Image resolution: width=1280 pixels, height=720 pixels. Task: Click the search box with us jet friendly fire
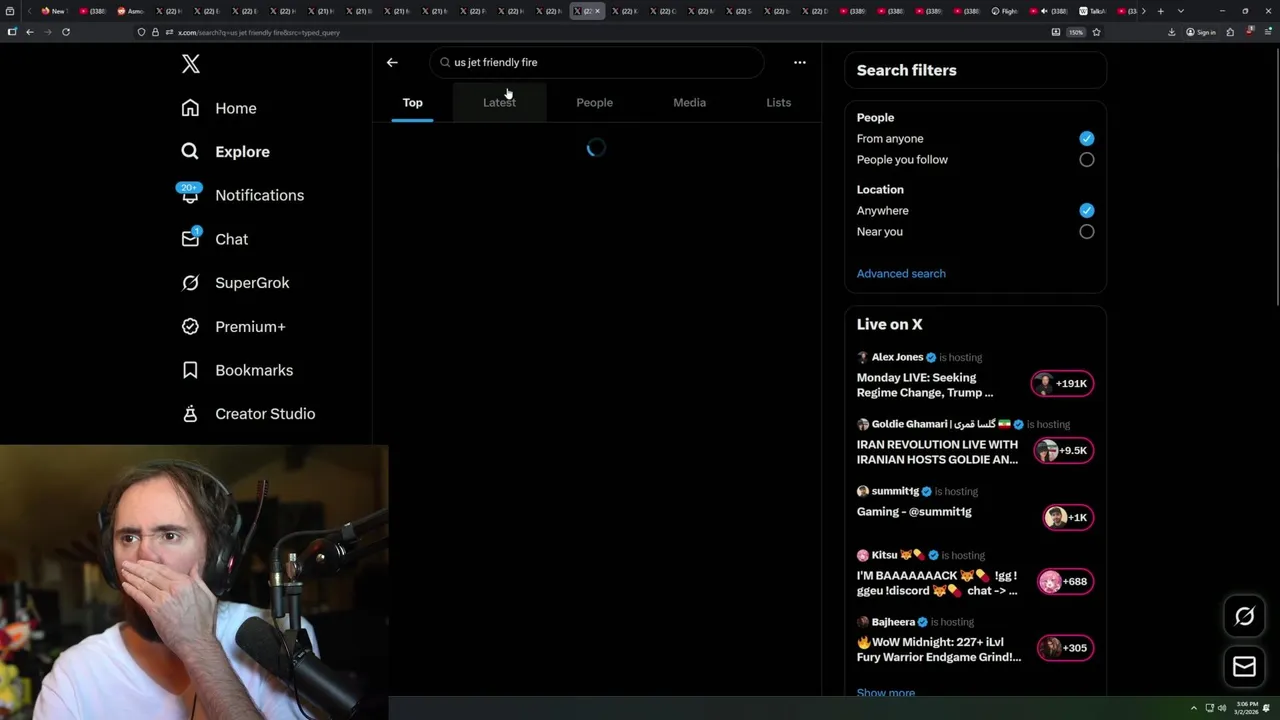597,62
